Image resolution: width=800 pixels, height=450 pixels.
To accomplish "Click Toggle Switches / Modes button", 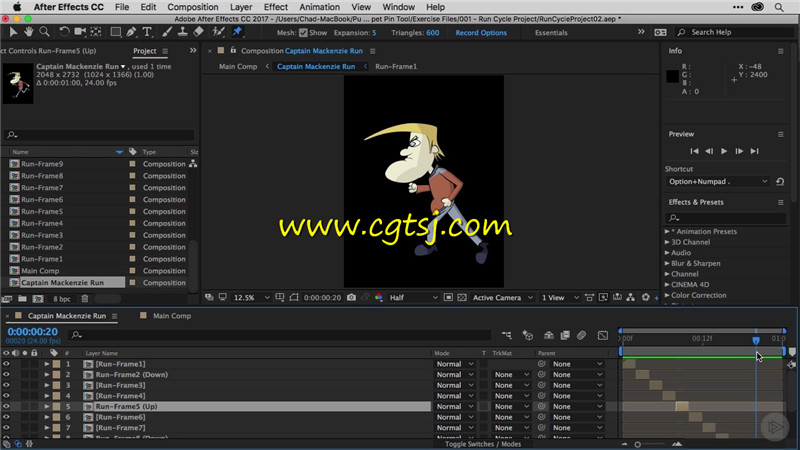I will 483,444.
